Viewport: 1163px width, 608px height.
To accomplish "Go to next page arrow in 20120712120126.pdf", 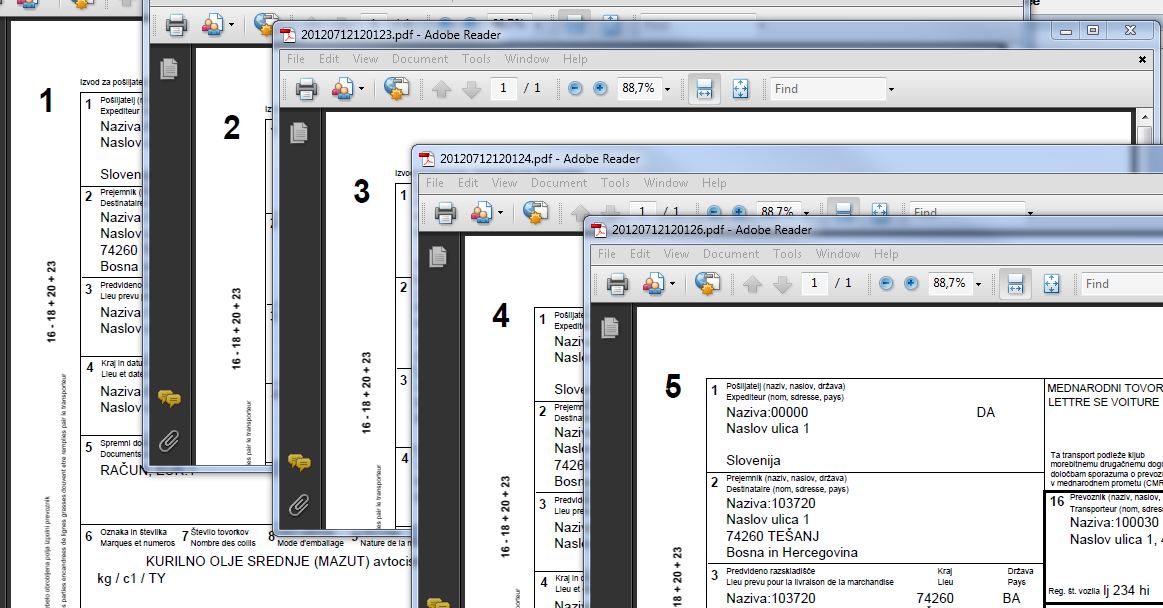I will coord(783,284).
